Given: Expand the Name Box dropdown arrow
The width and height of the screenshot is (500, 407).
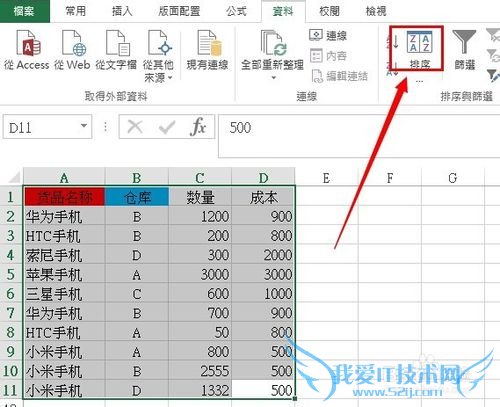Looking at the screenshot, I should 84,126.
